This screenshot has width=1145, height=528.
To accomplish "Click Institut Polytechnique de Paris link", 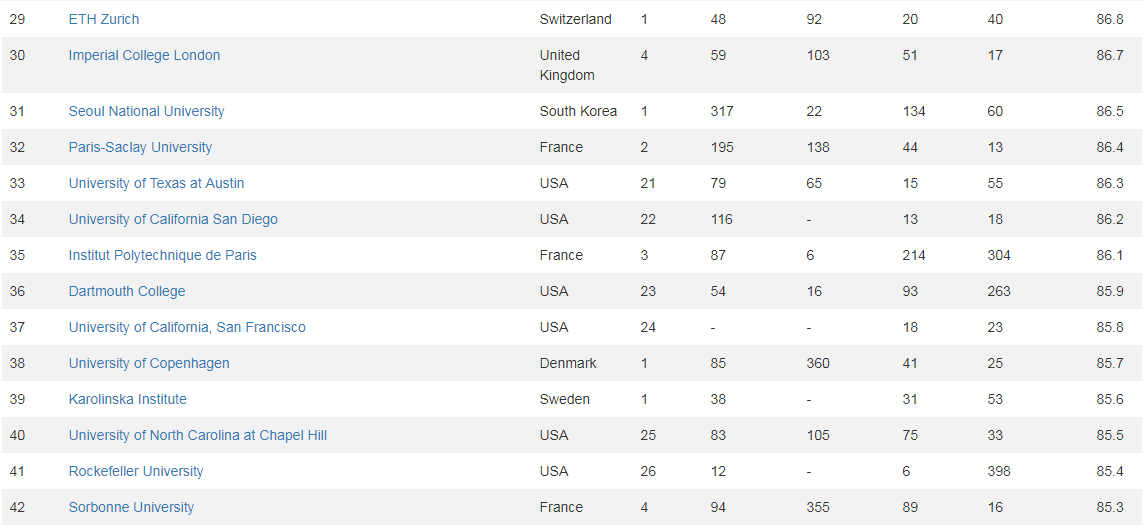I will pos(163,255).
